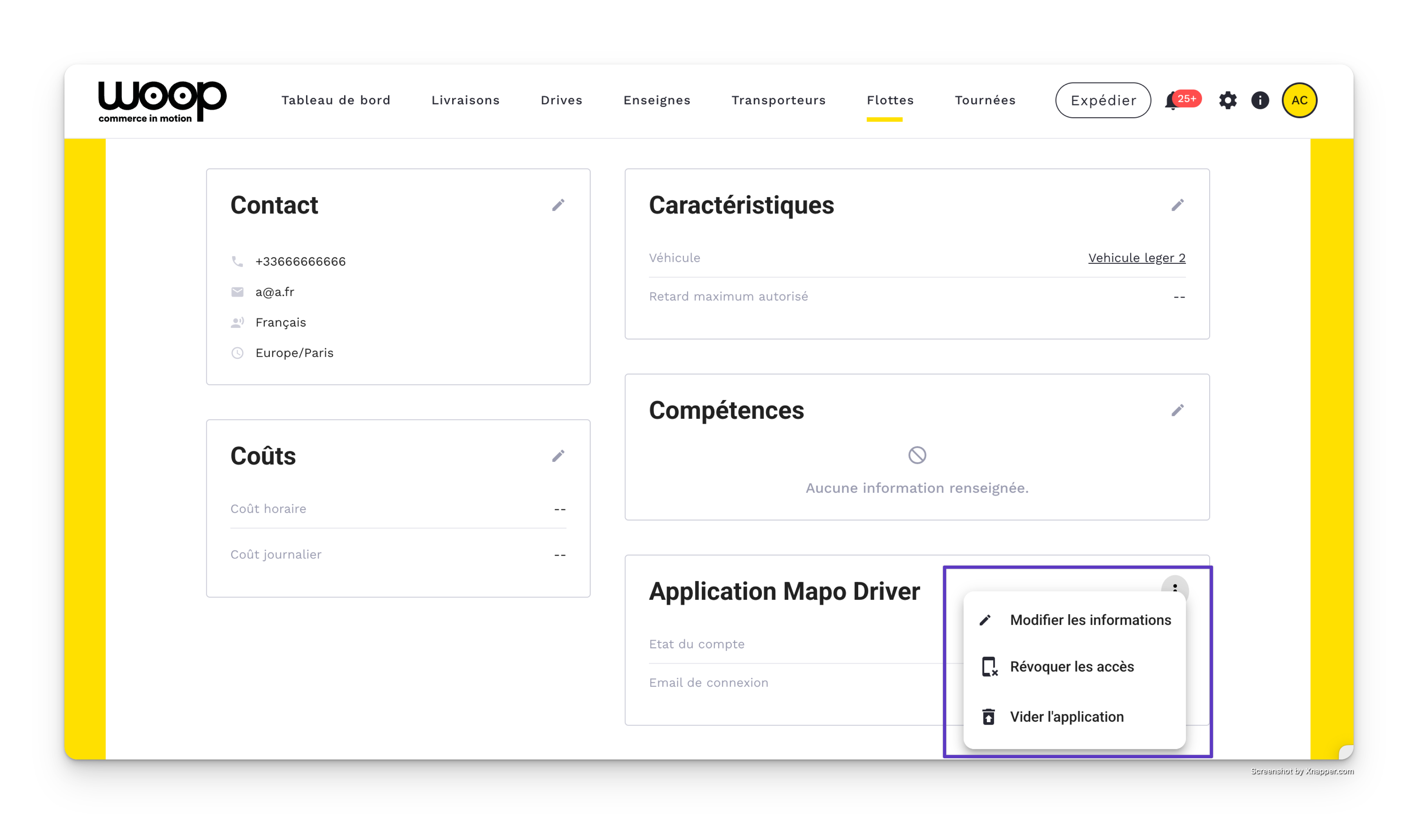The width and height of the screenshot is (1418, 840).
Task: Click the Europe/Paris timezone
Action: coord(295,353)
